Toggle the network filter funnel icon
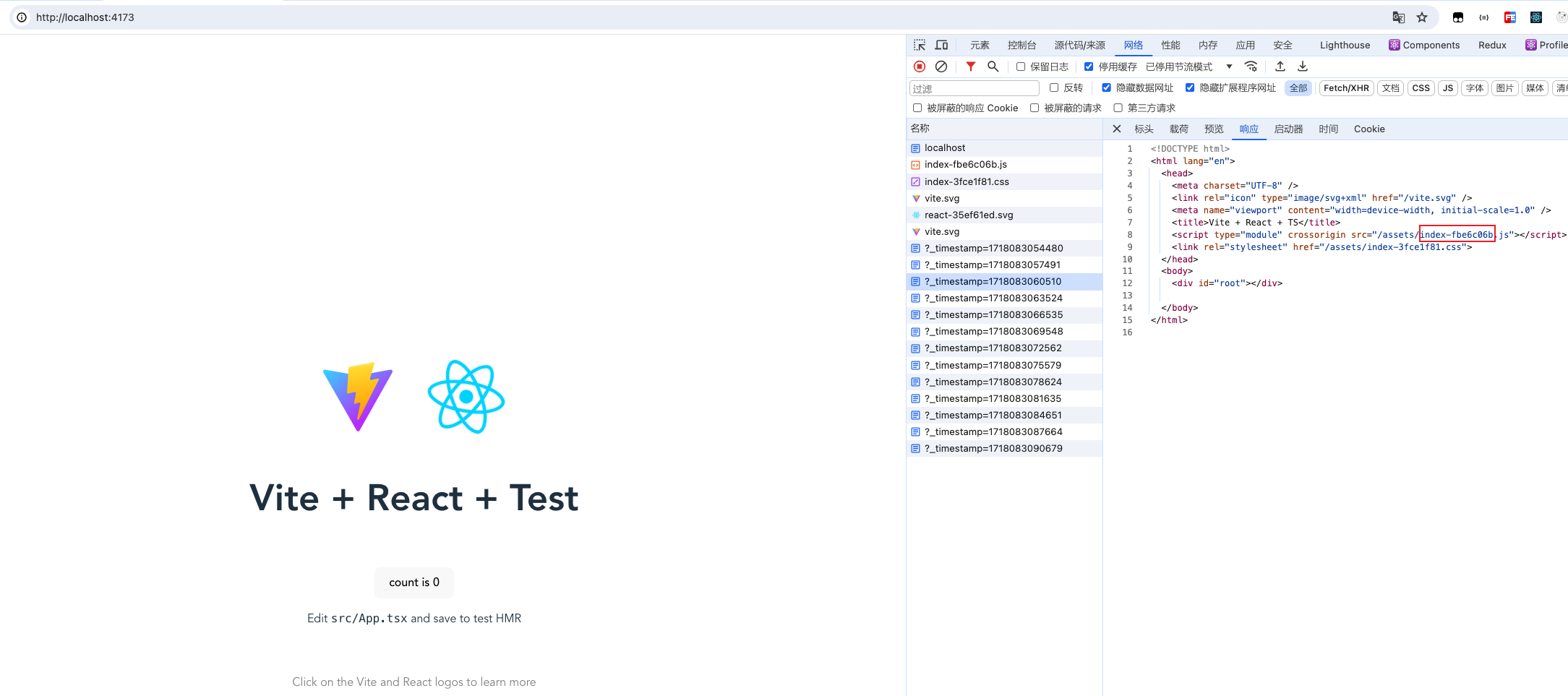This screenshot has width=1568, height=696. [971, 66]
